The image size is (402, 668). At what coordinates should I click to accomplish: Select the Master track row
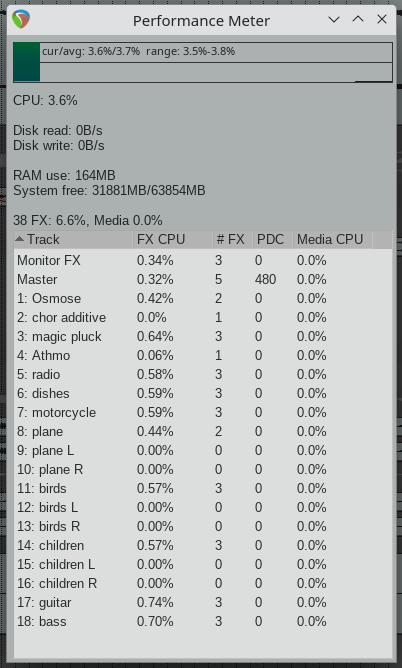[x=203, y=279]
